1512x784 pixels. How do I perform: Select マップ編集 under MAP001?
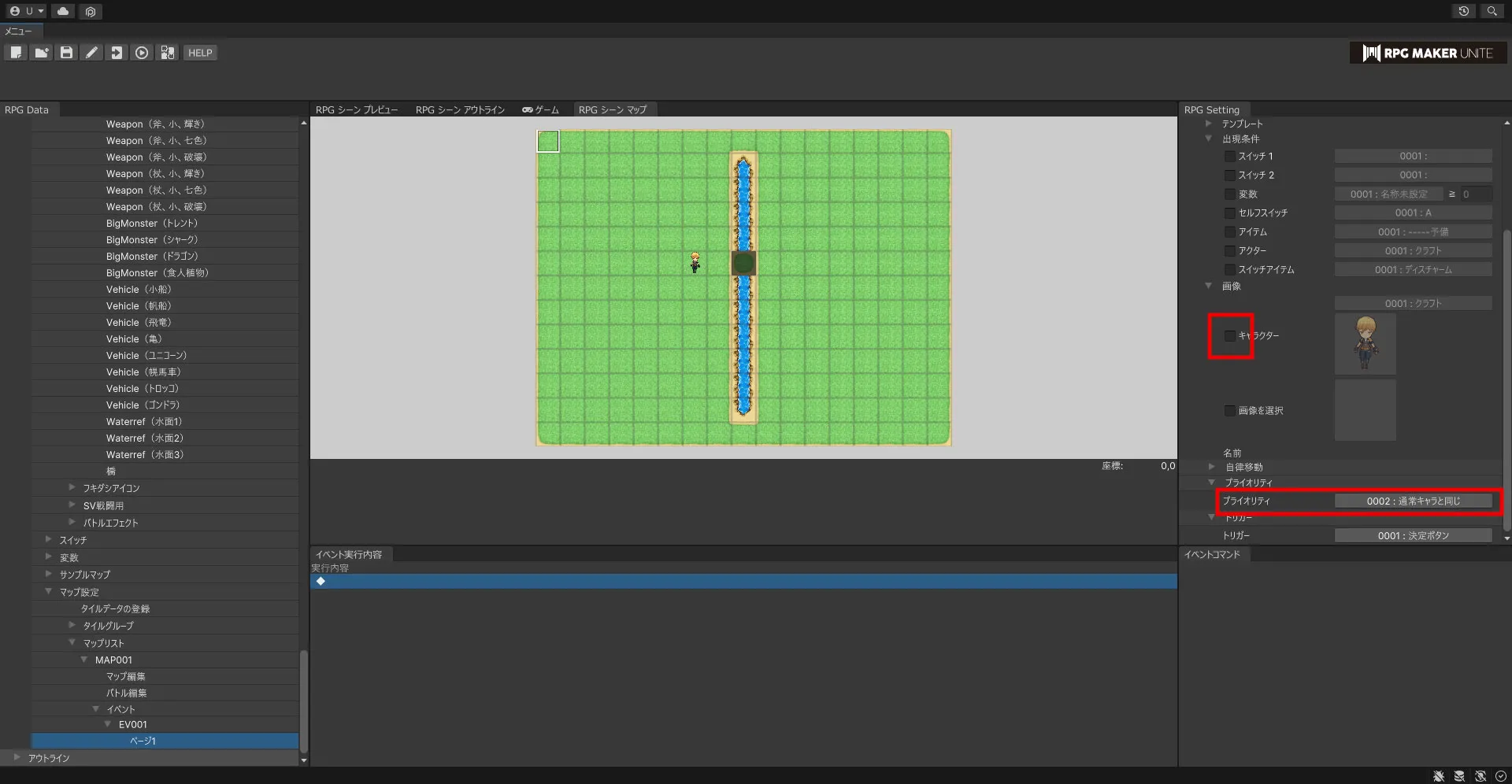click(126, 677)
